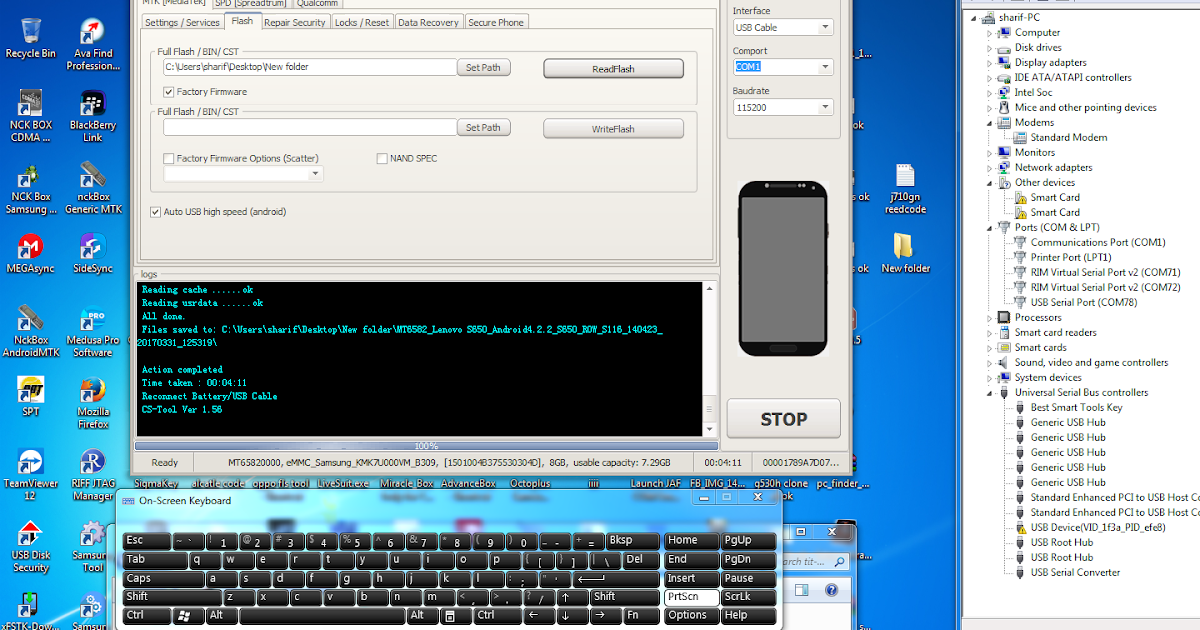Open MEGAsync desktop icon
Screen dimensions: 1200x630
[x=30, y=253]
